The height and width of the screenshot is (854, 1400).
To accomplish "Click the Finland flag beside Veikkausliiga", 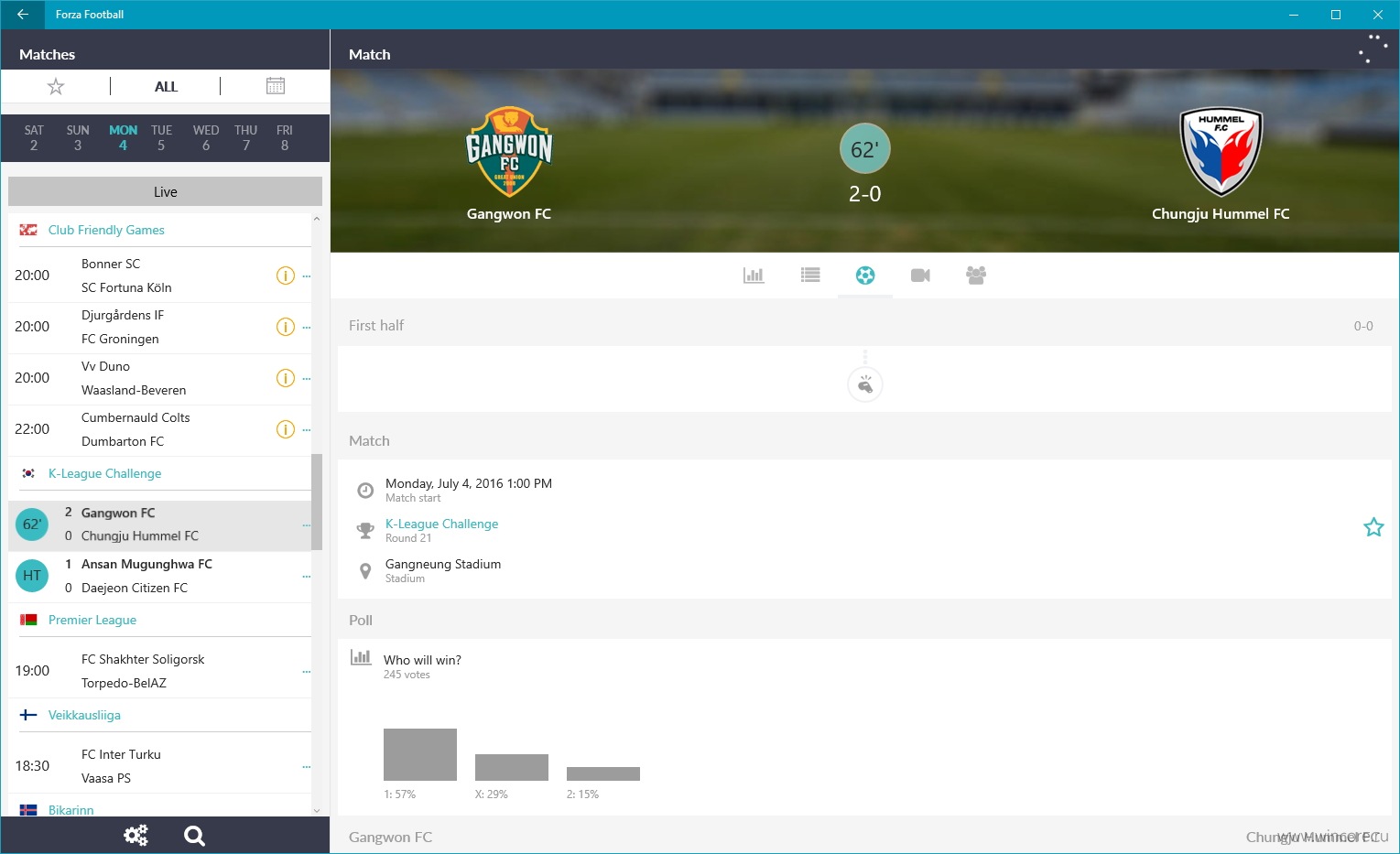I will (x=28, y=715).
